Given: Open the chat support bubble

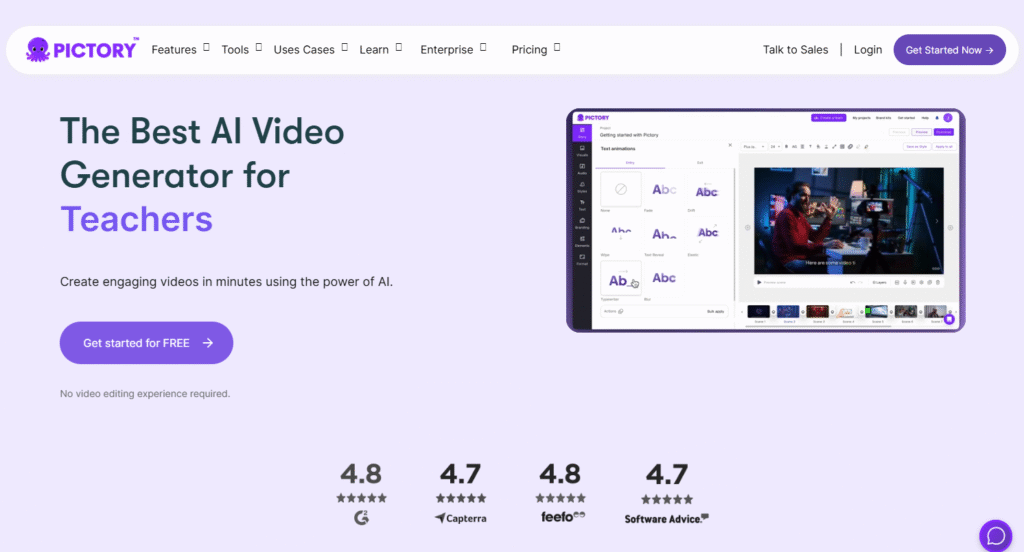Looking at the screenshot, I should [996, 536].
